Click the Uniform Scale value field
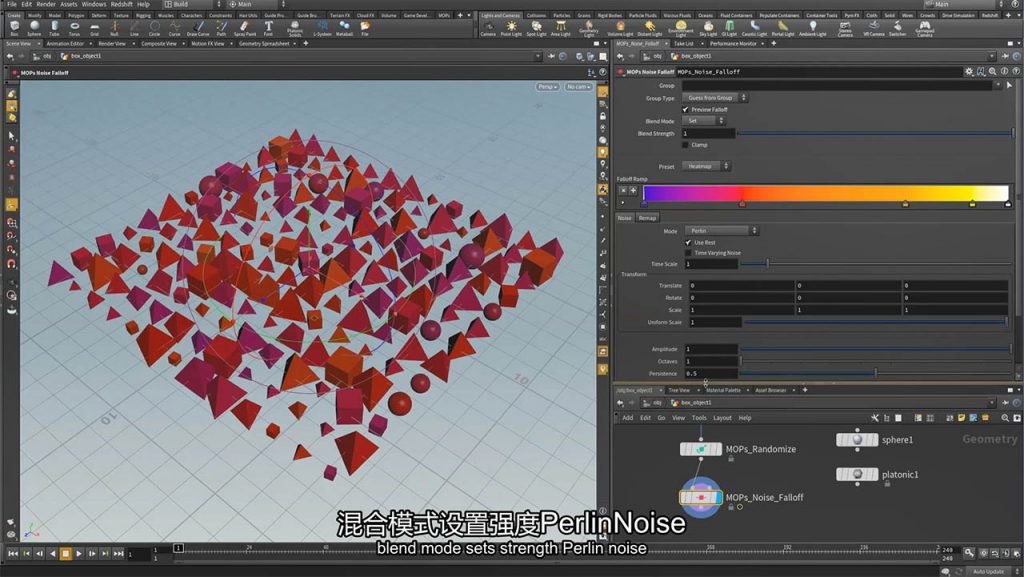The height and width of the screenshot is (577, 1024). pos(715,322)
